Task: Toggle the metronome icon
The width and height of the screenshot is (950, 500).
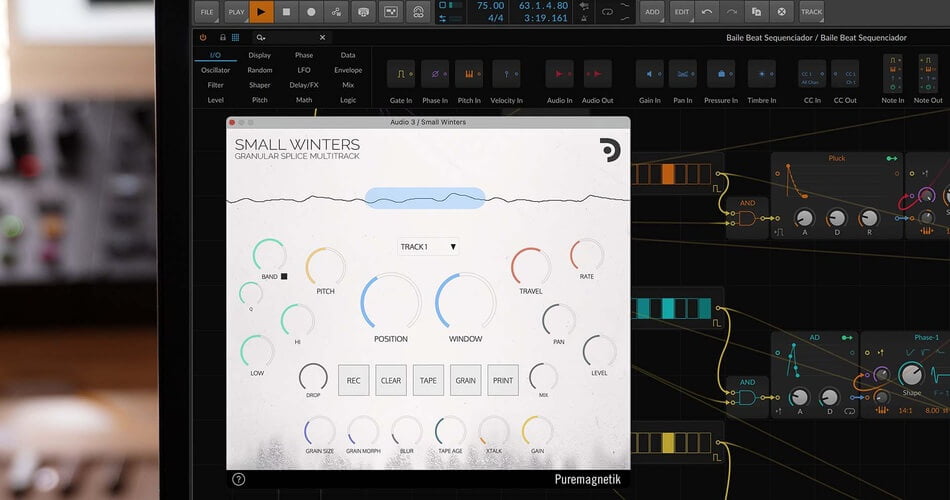Action: (x=584, y=18)
